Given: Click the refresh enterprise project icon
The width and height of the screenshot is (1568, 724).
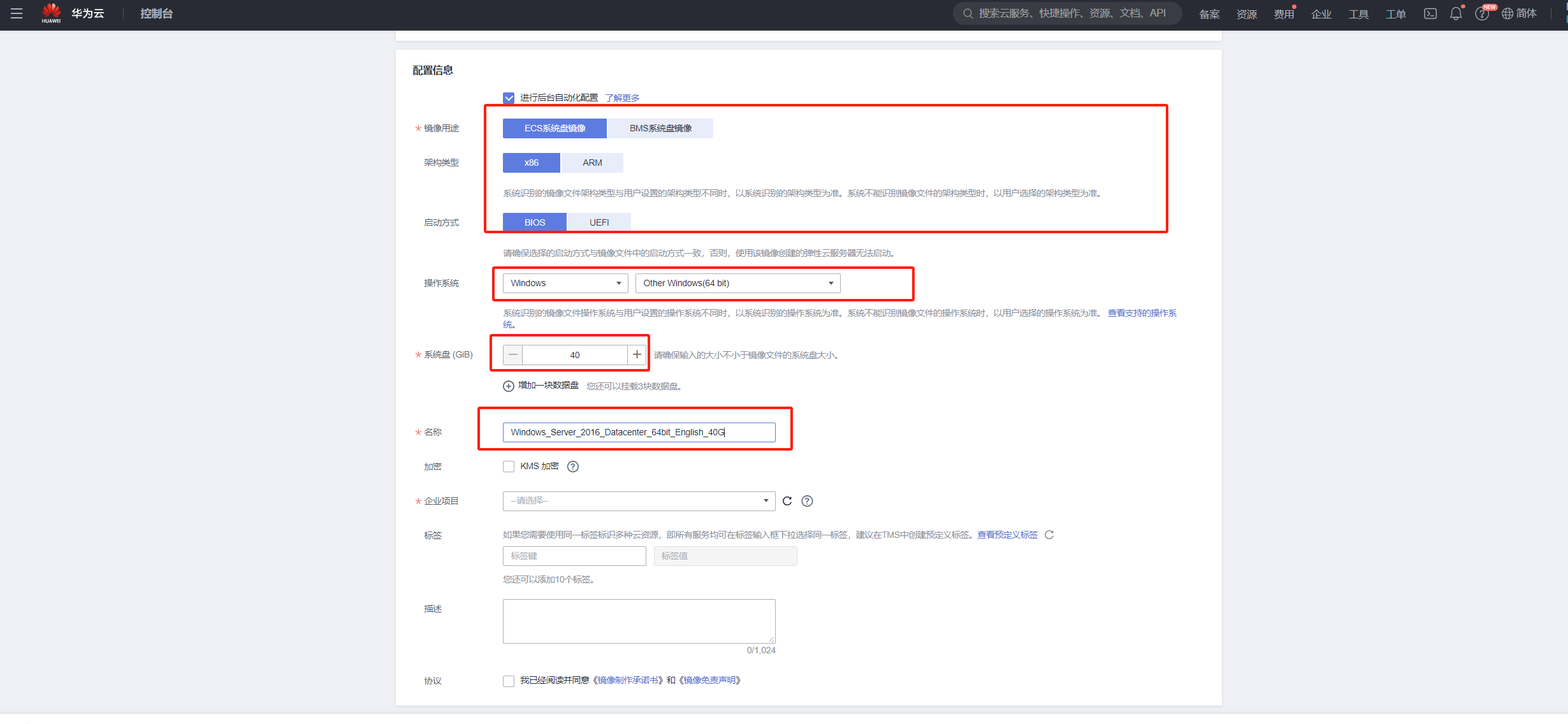Looking at the screenshot, I should [x=790, y=500].
